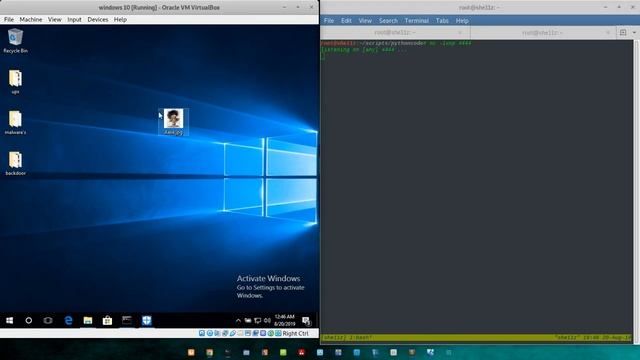Open the Terminal menu in terminal window
The height and width of the screenshot is (360, 640).
pos(416,20)
